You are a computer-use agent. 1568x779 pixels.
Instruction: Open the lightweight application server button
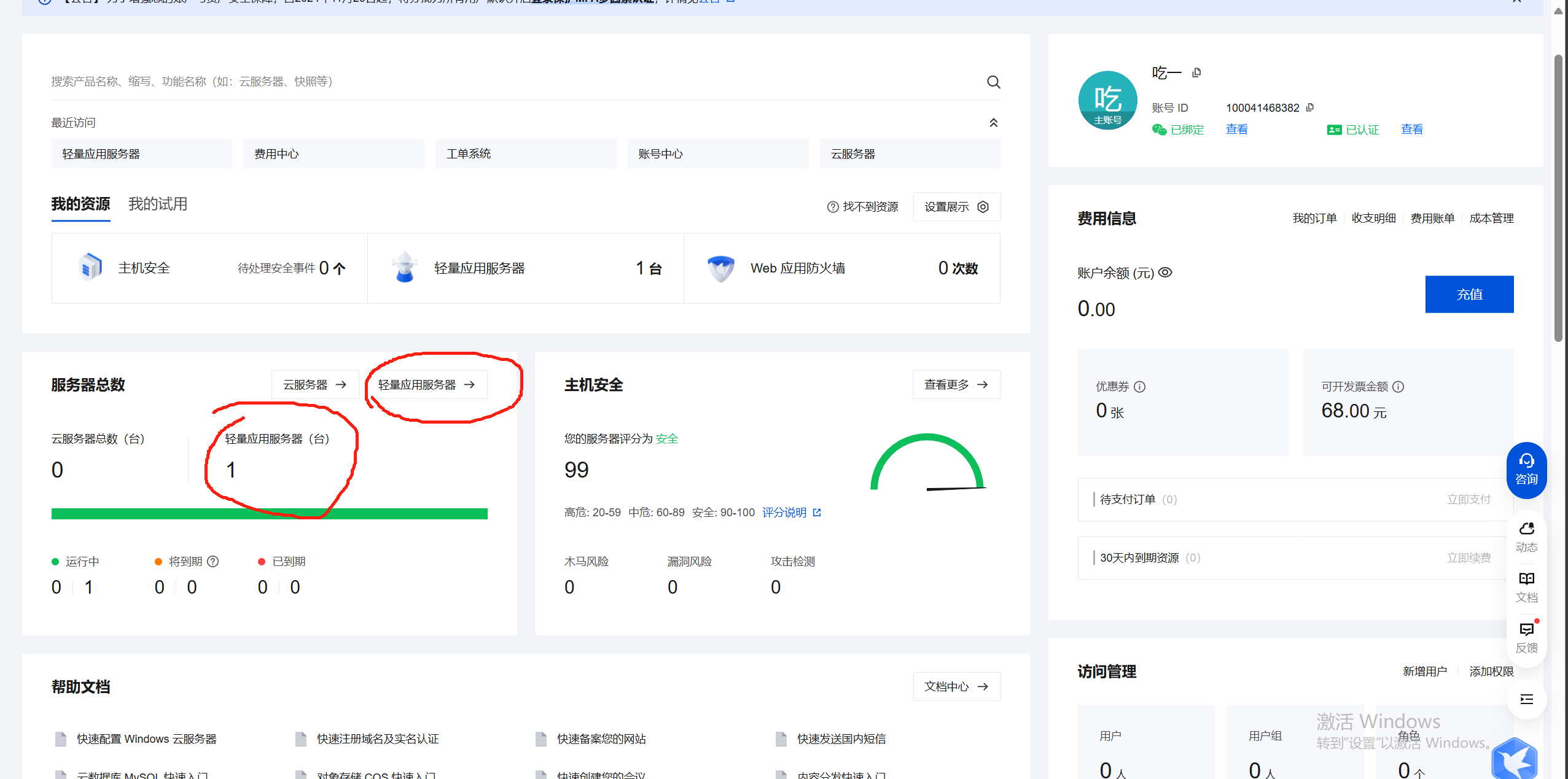coord(426,385)
